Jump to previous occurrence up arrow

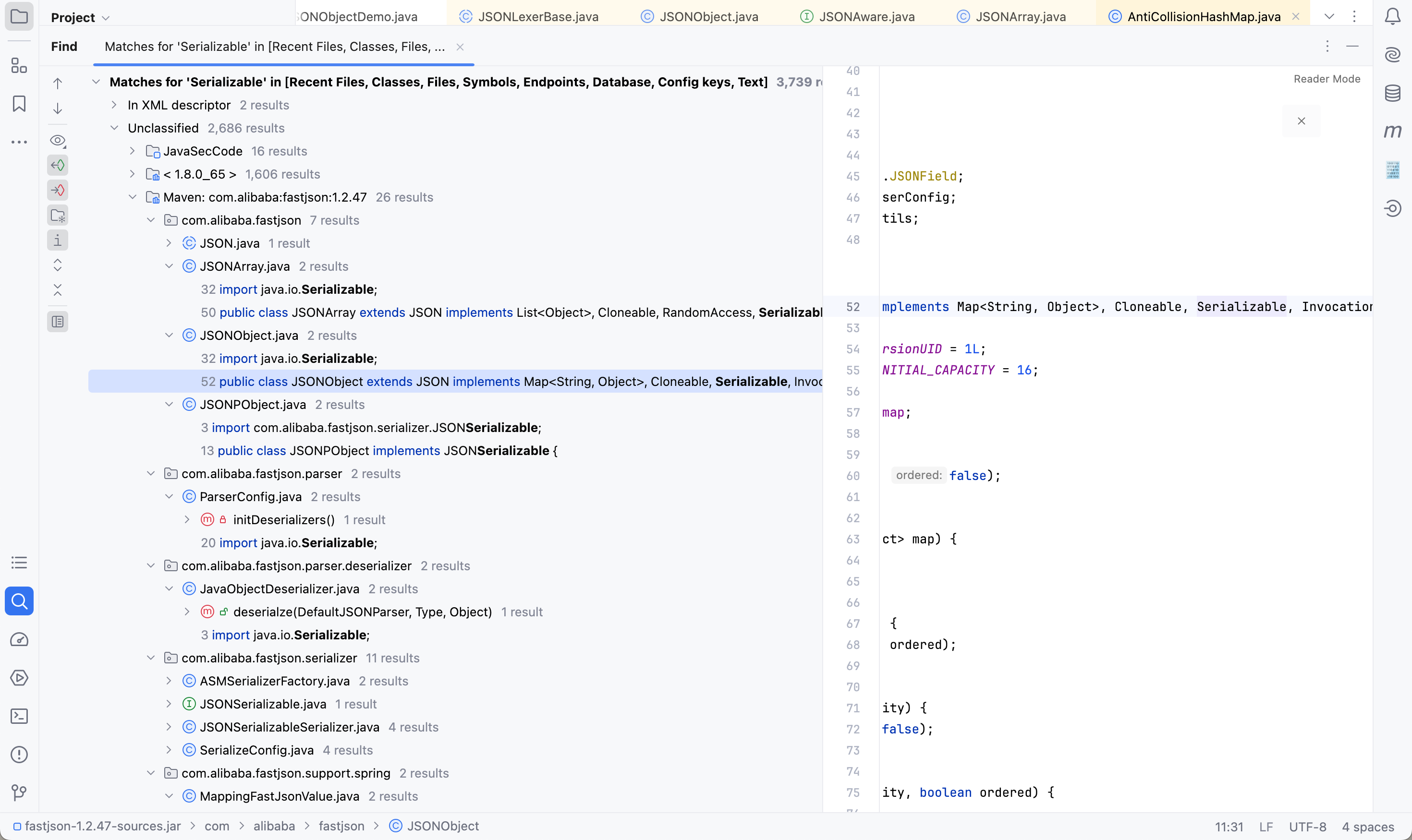tap(58, 84)
